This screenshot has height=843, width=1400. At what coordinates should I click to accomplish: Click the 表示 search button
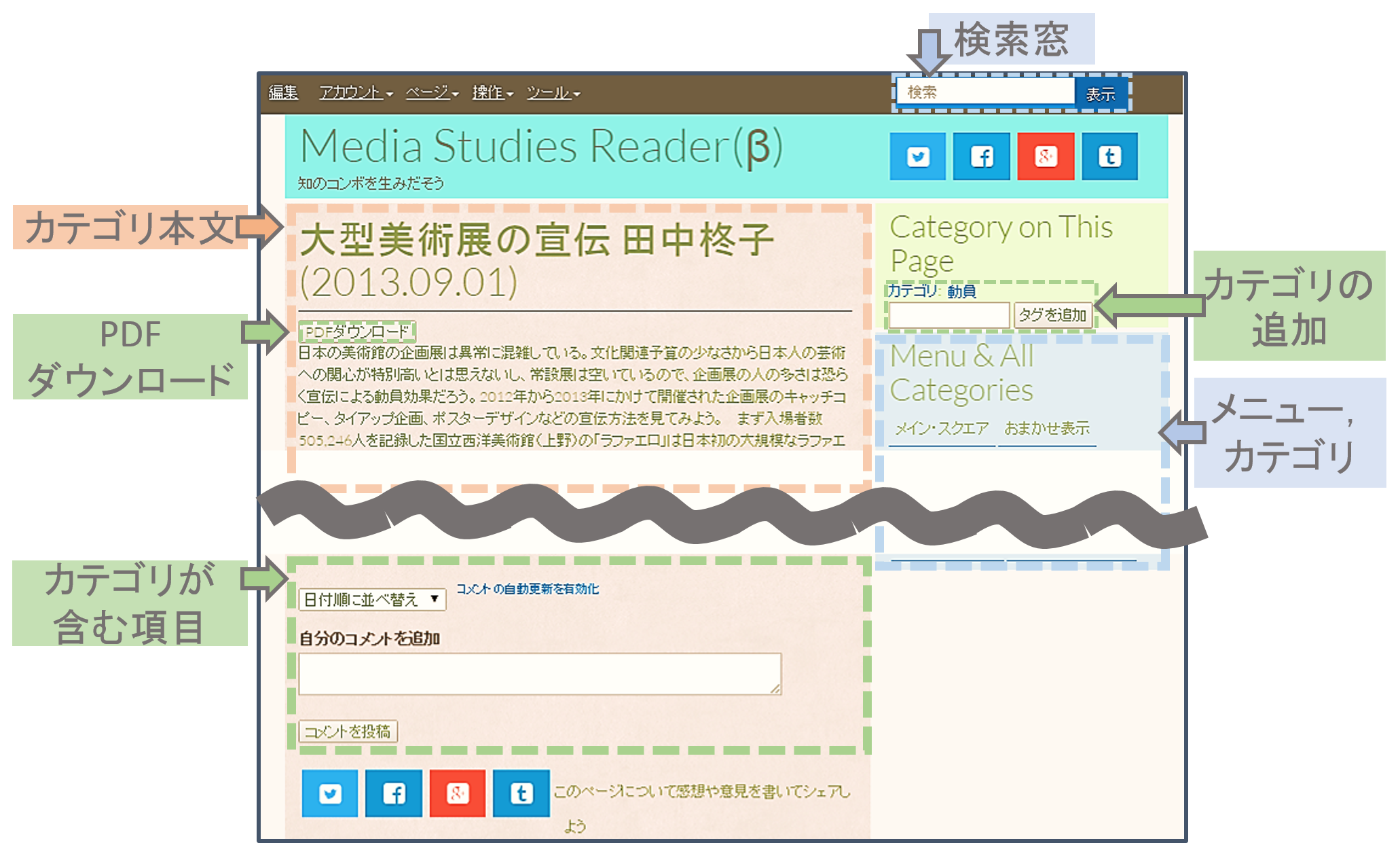(1101, 93)
